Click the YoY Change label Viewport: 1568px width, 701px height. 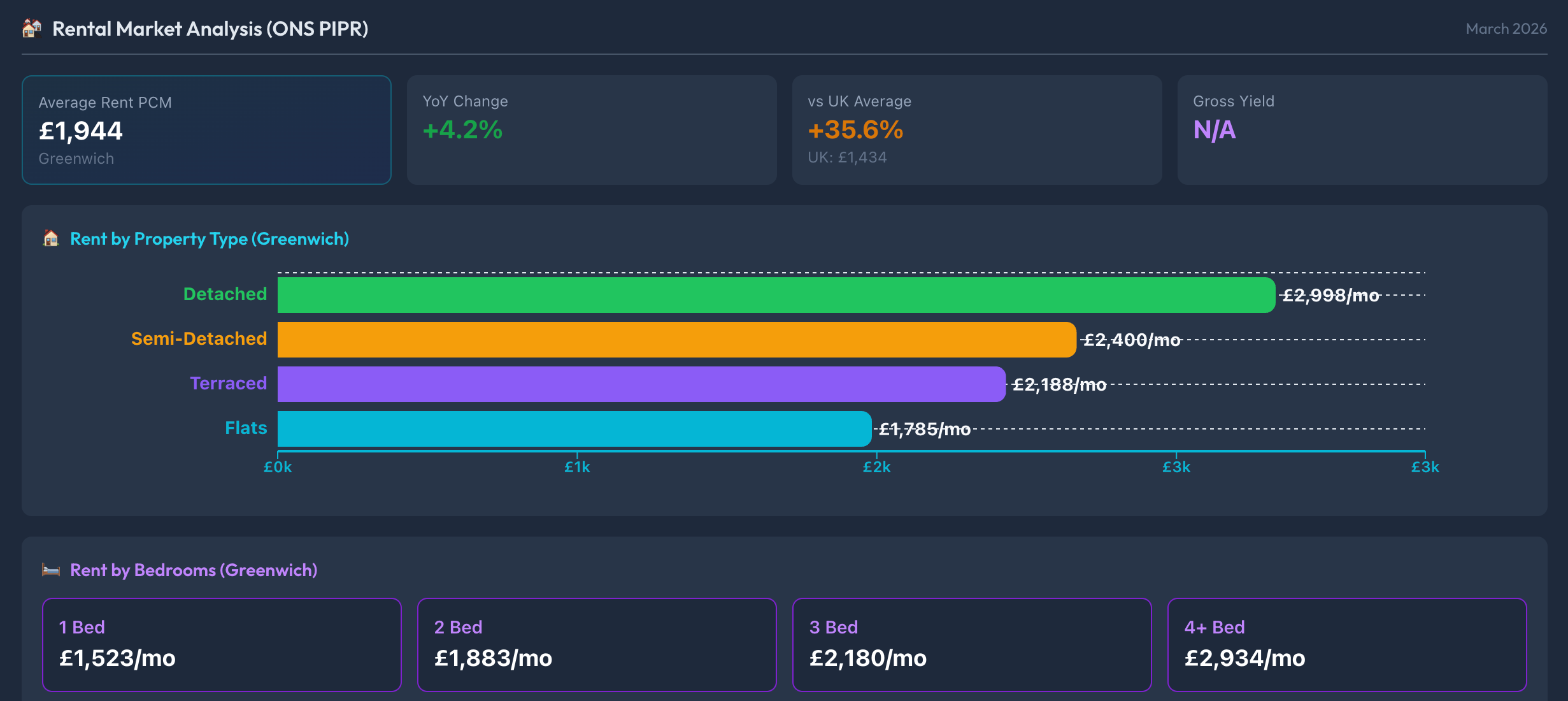coord(466,101)
